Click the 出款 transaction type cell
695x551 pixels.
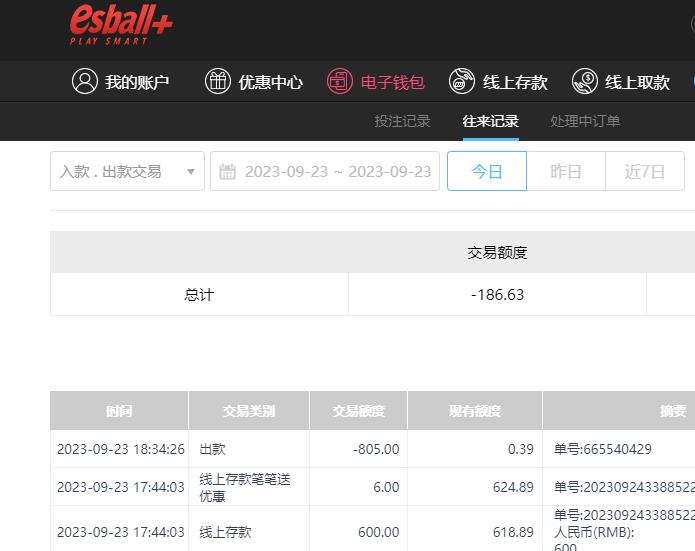(x=249, y=449)
